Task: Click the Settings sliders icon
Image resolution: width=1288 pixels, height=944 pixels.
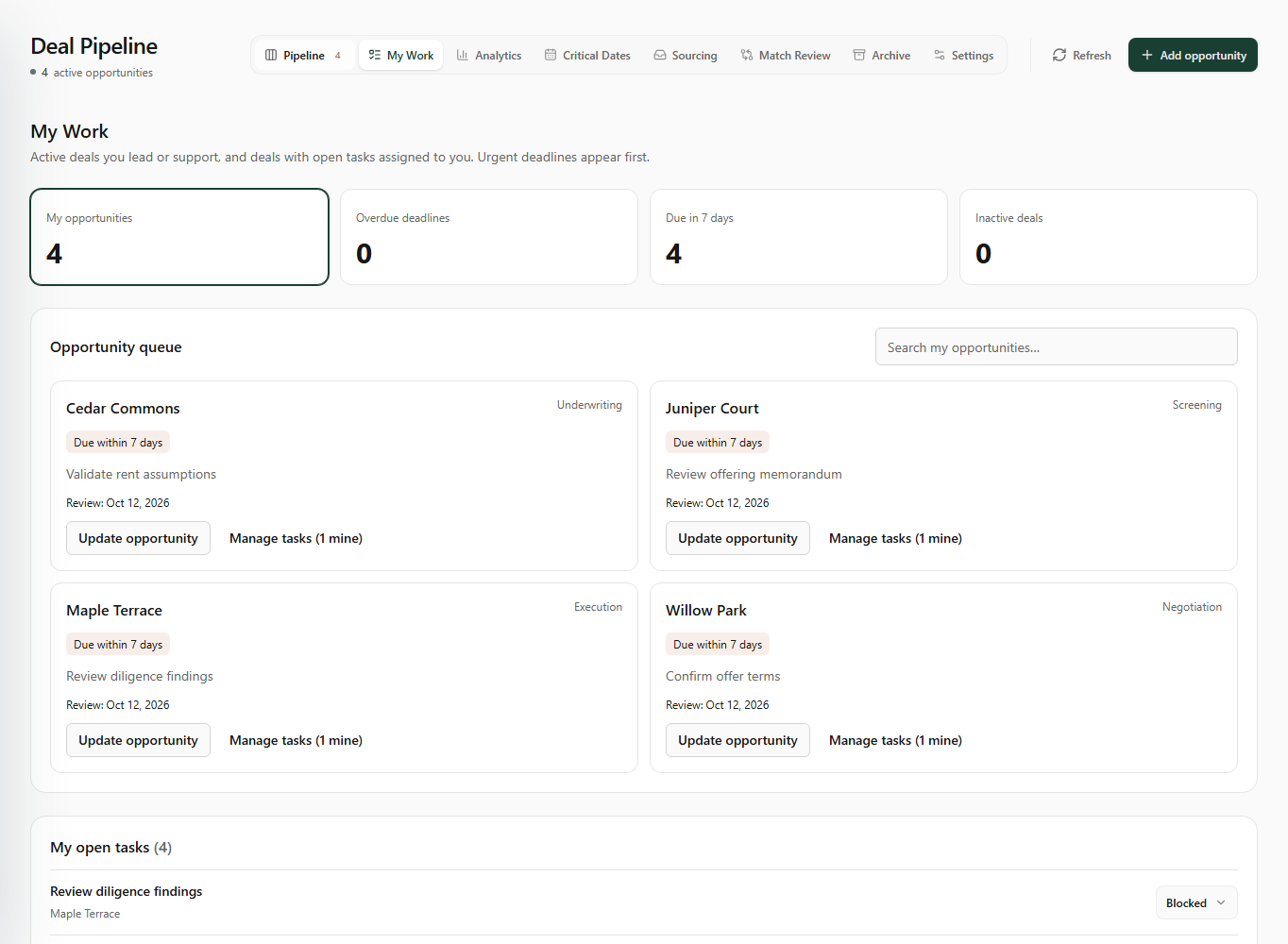Action: 940,55
